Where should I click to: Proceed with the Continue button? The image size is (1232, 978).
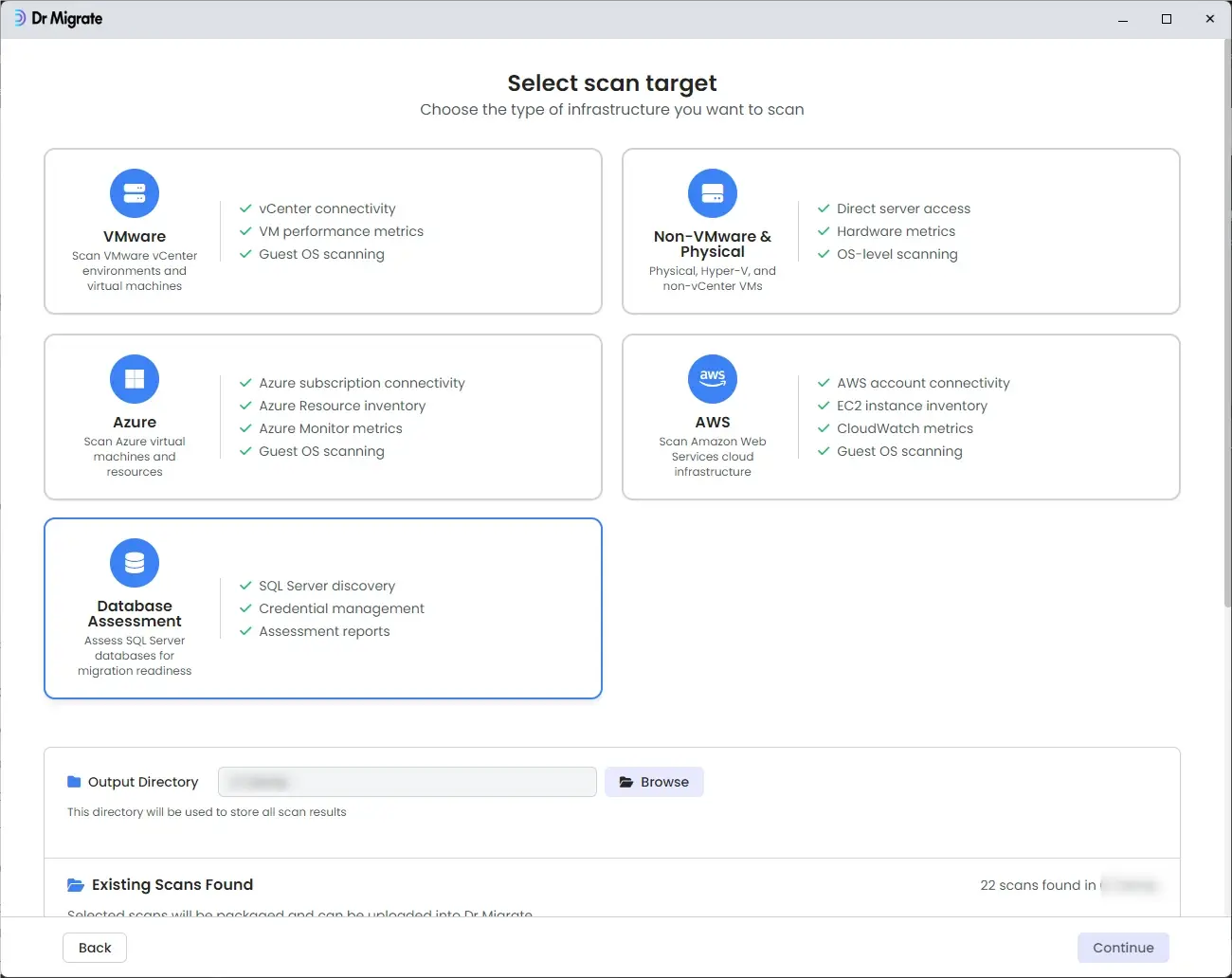click(1123, 948)
